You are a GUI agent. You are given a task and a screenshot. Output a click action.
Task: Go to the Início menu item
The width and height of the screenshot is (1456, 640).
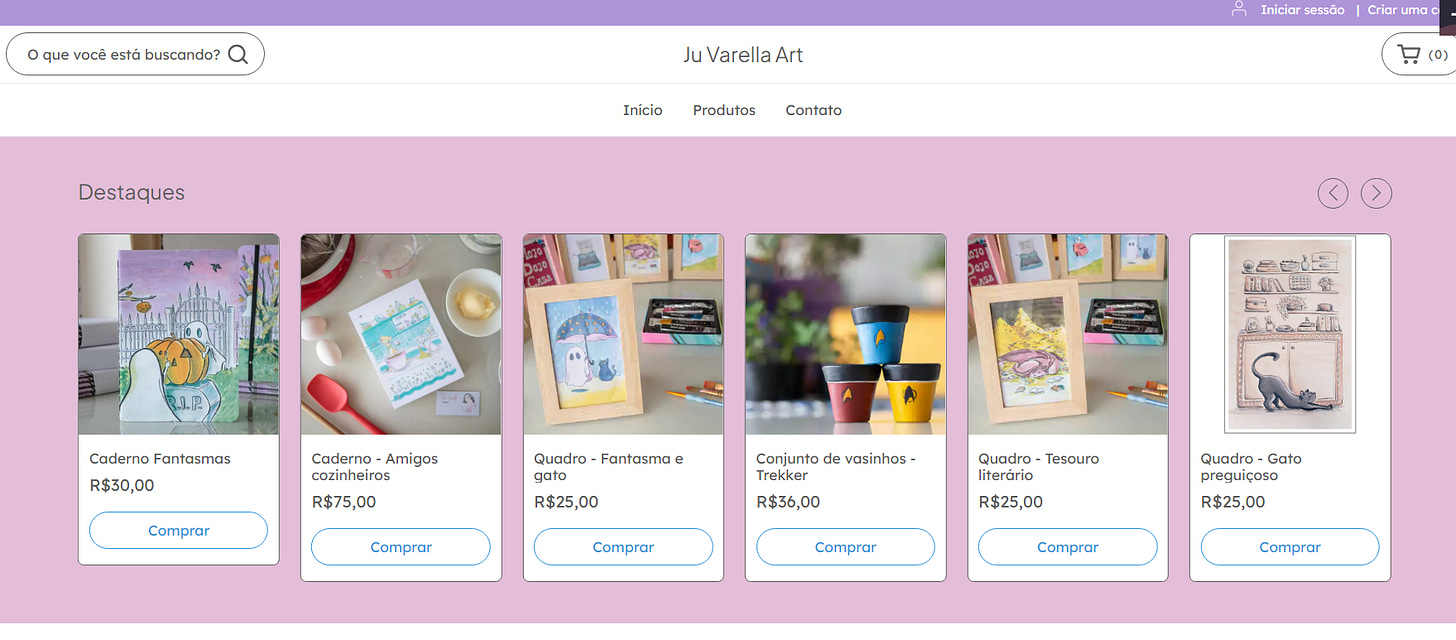(x=642, y=110)
